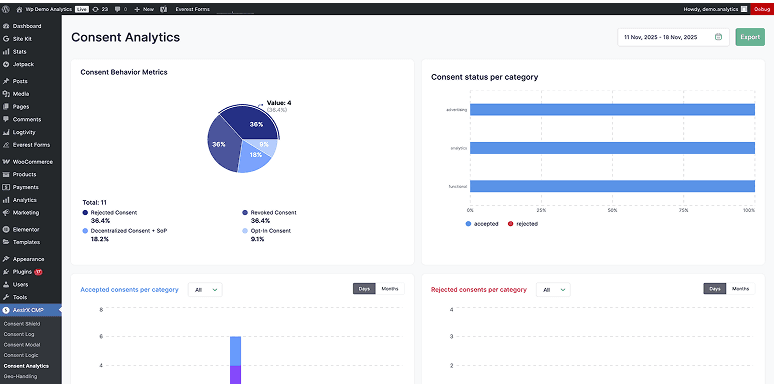Screen dimensions: 774x384
Task: Click the Jetpack sidebar icon
Action: tap(6, 64)
